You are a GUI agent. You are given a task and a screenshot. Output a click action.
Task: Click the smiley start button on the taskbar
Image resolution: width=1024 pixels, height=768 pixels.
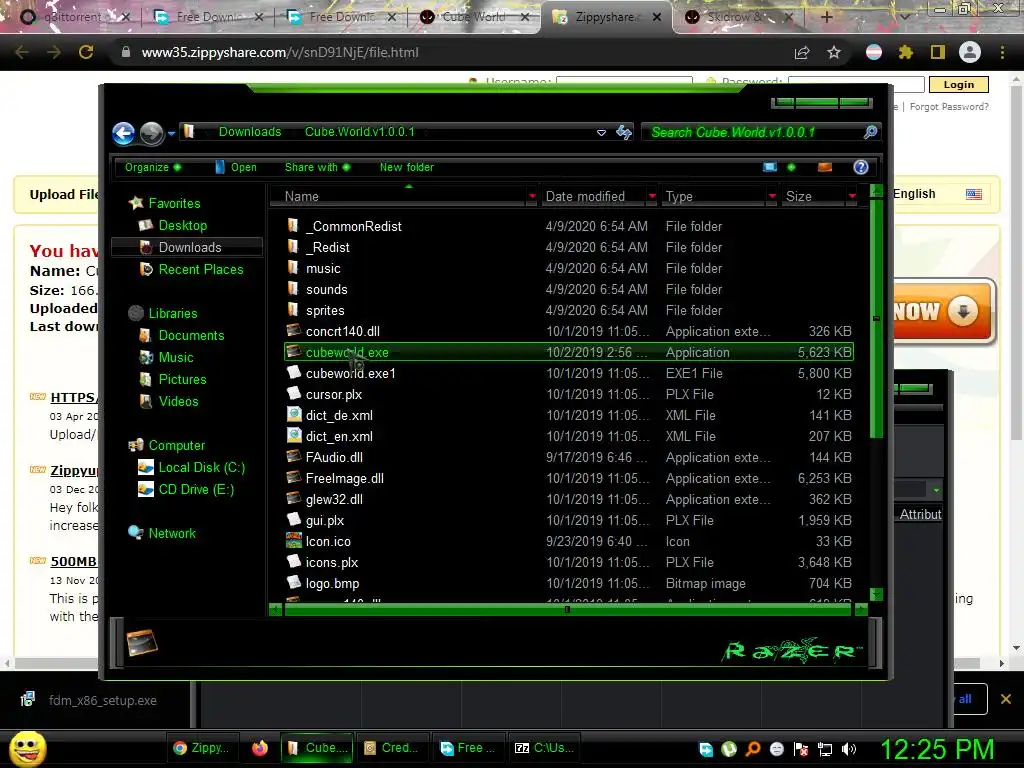(x=27, y=748)
